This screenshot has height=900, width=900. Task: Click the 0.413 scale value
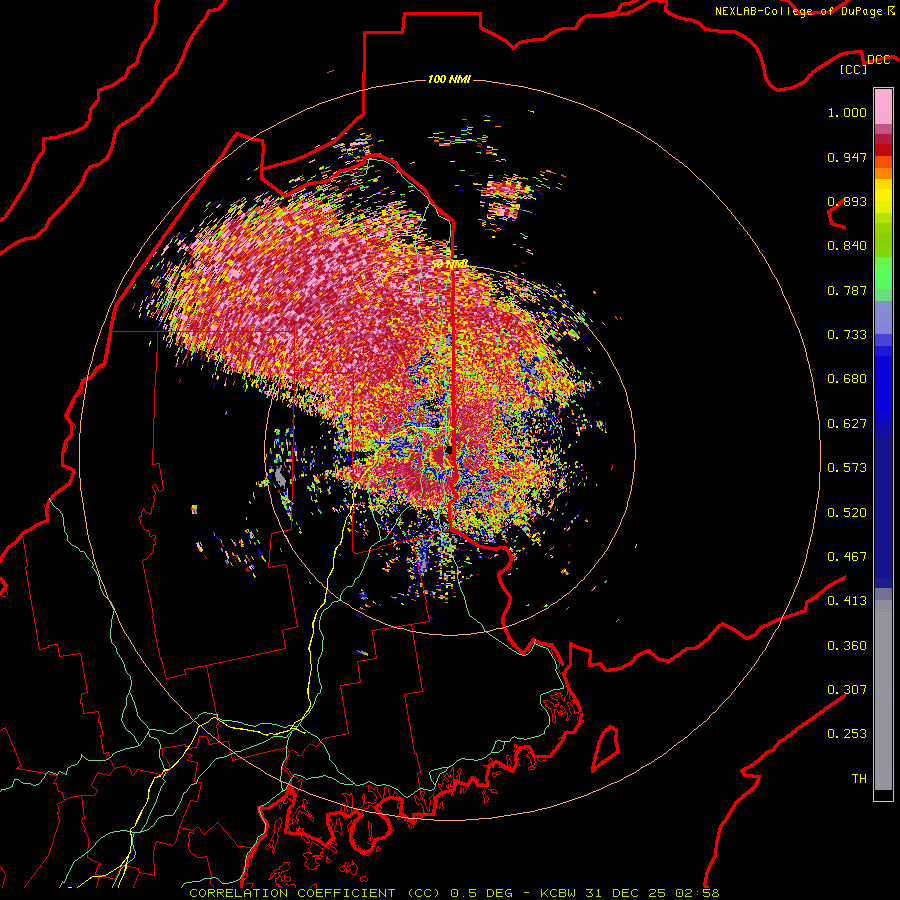(x=847, y=601)
